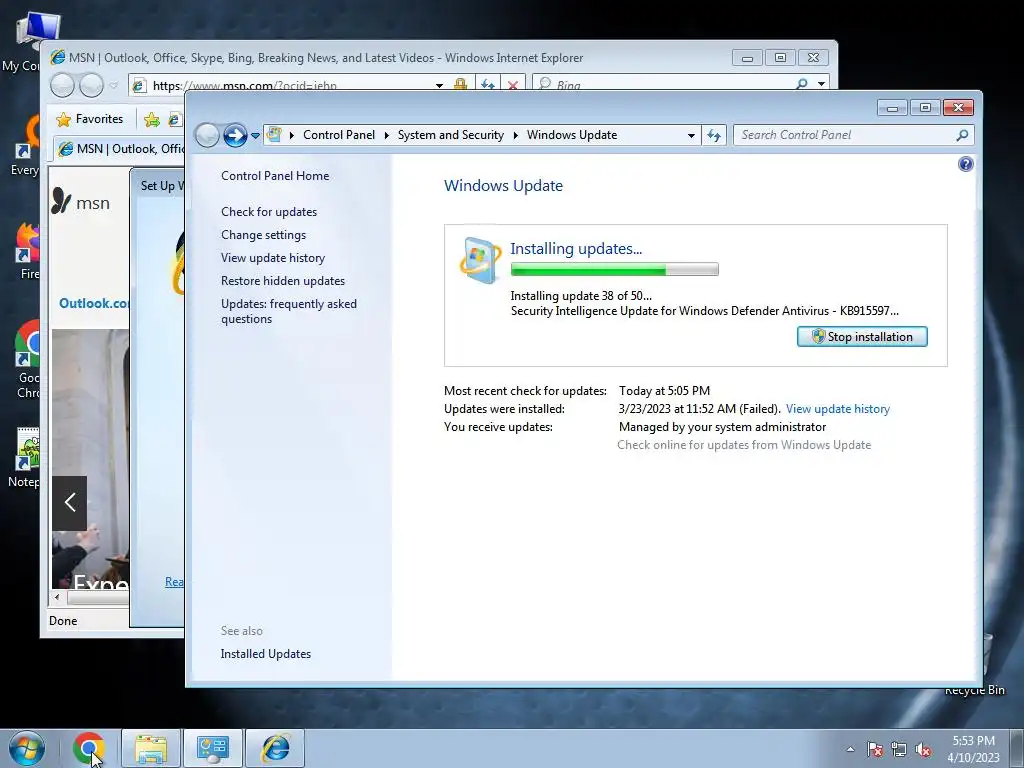Click the Internet Explorer refresh icon

point(487,85)
